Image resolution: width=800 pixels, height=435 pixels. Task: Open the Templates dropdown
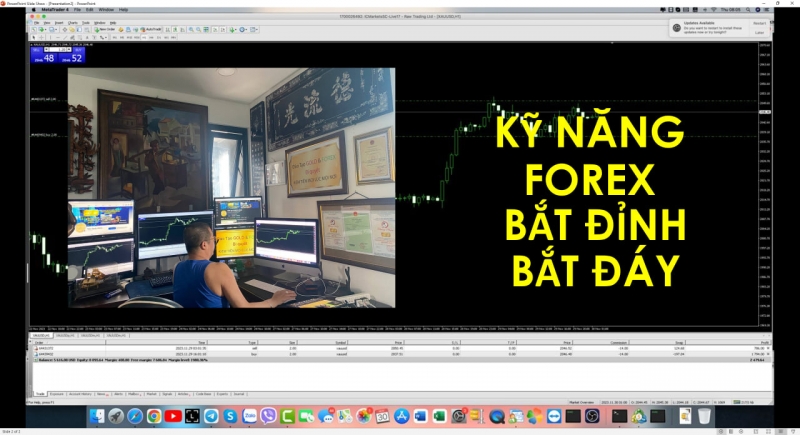pyautogui.click(x=253, y=30)
